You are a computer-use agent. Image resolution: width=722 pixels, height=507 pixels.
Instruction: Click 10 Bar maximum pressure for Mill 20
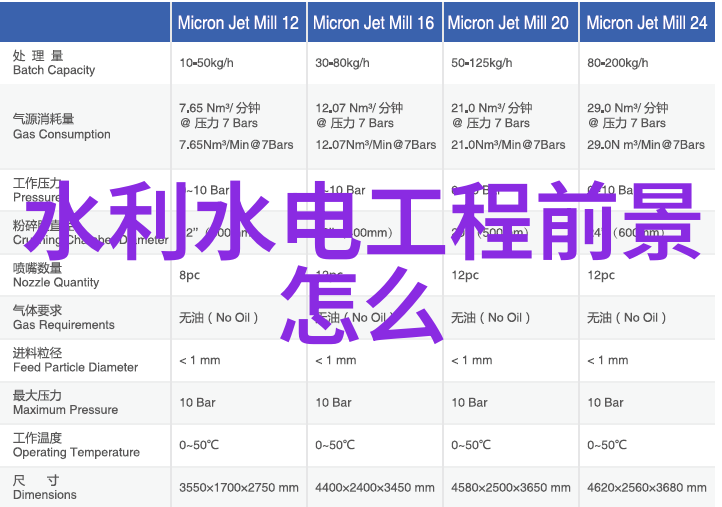click(469, 402)
